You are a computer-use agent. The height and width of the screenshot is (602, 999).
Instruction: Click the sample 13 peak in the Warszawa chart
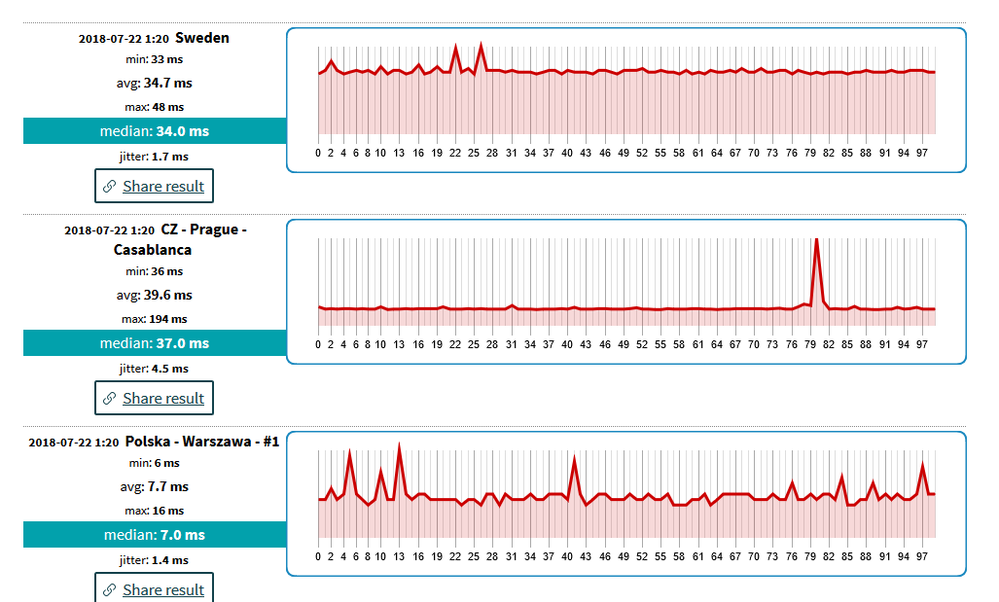click(x=399, y=446)
